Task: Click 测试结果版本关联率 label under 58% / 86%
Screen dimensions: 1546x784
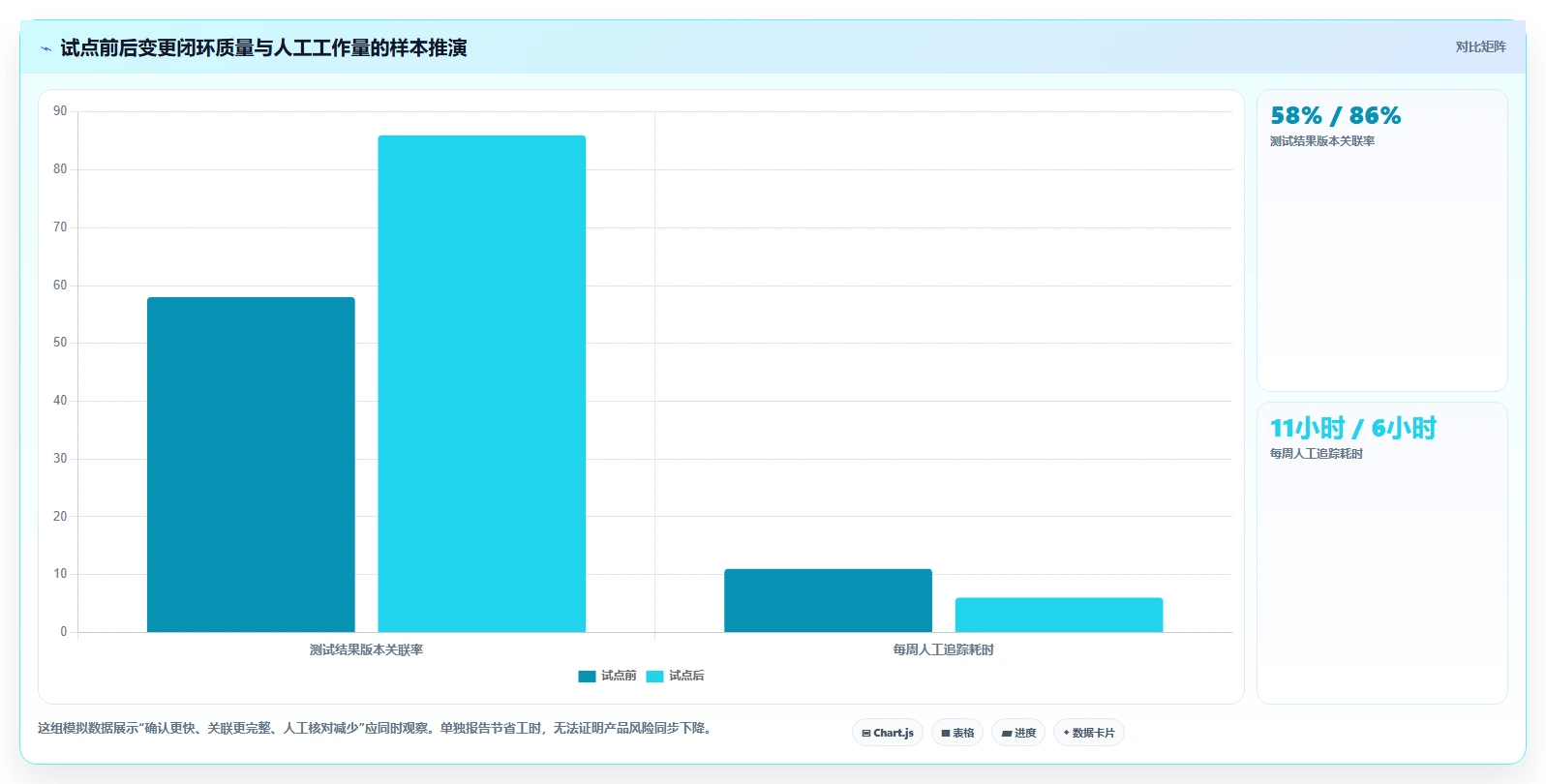Action: coord(1322,141)
